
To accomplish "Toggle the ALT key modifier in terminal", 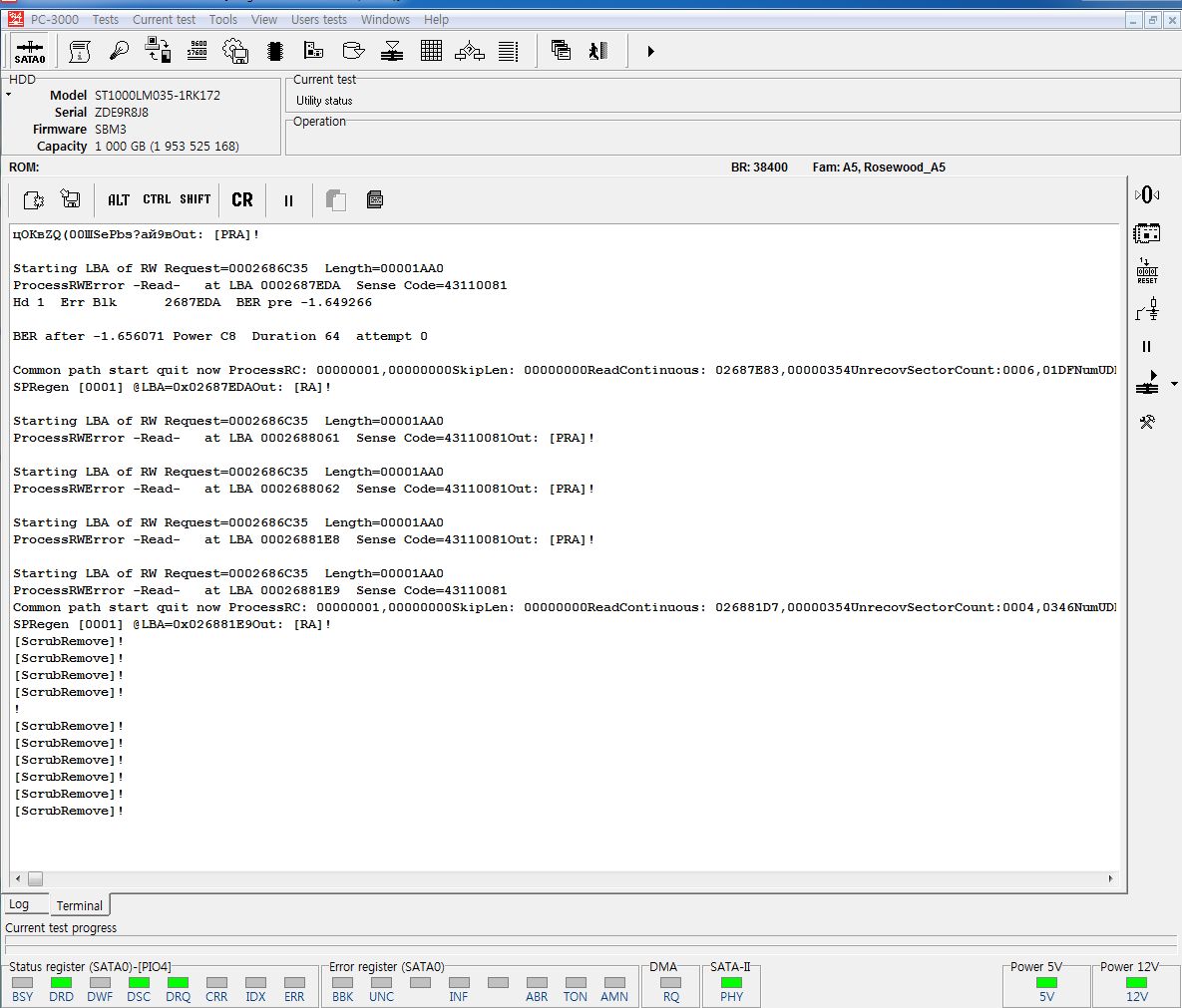I will [119, 199].
